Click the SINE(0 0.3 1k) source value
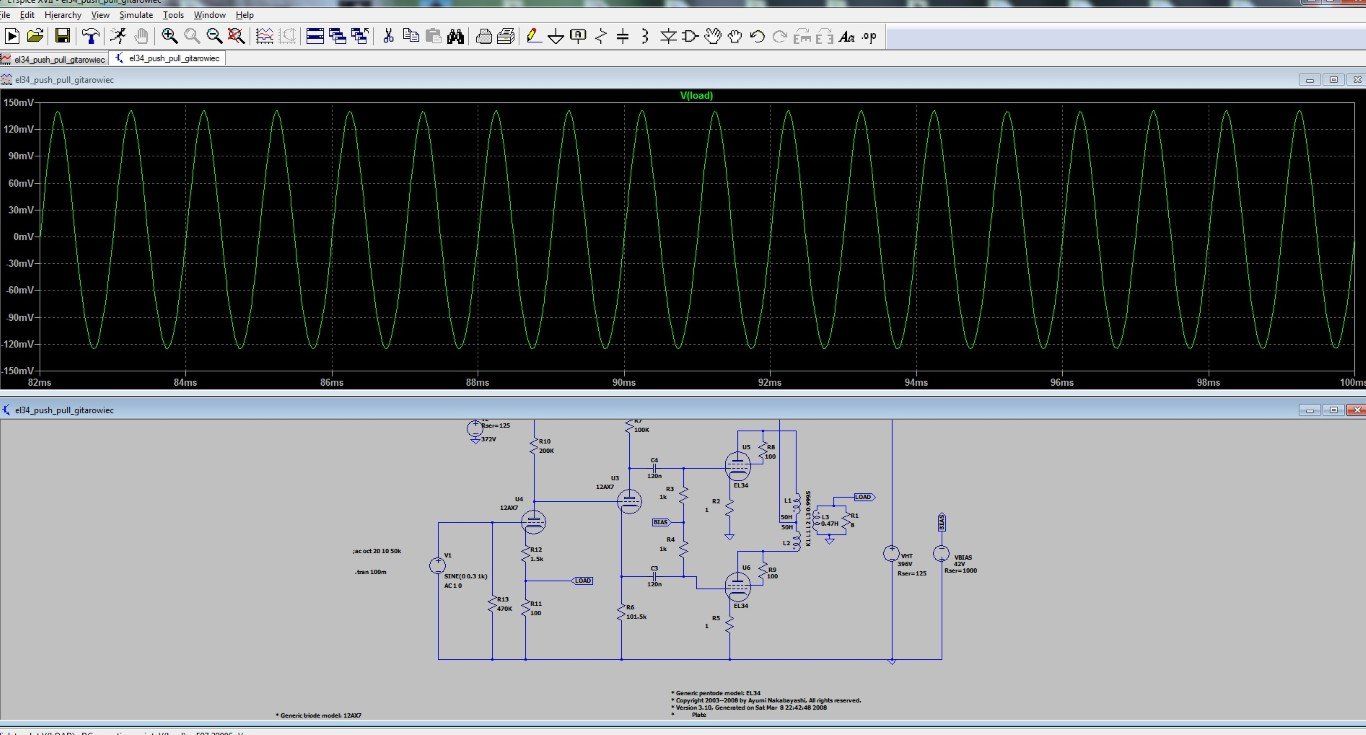Viewport: 1366px width, 735px height. [466, 575]
